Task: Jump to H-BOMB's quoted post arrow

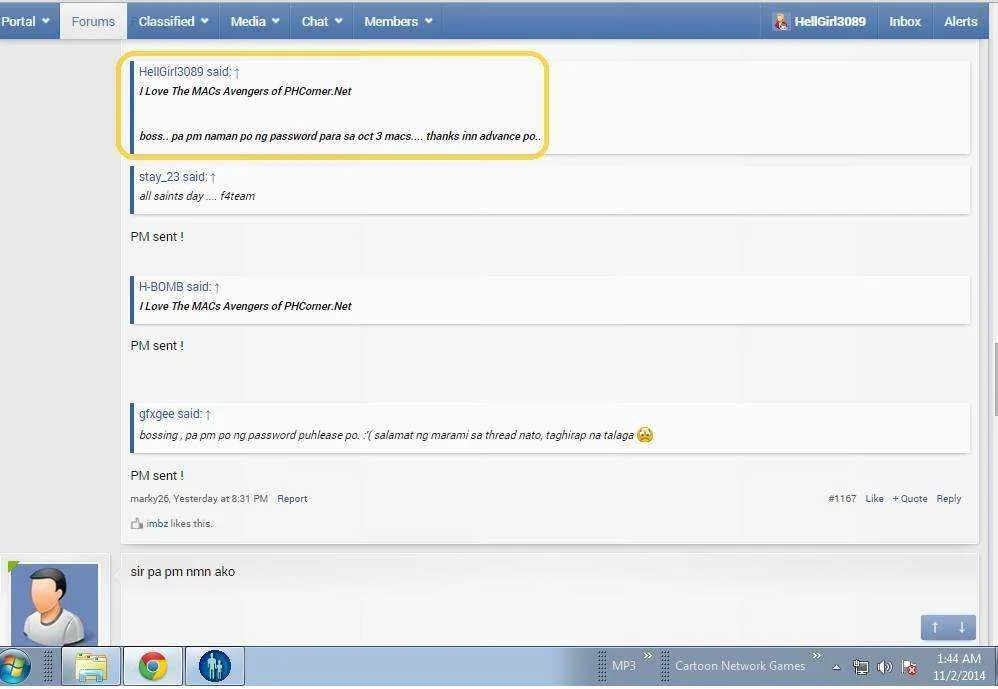Action: (x=216, y=288)
